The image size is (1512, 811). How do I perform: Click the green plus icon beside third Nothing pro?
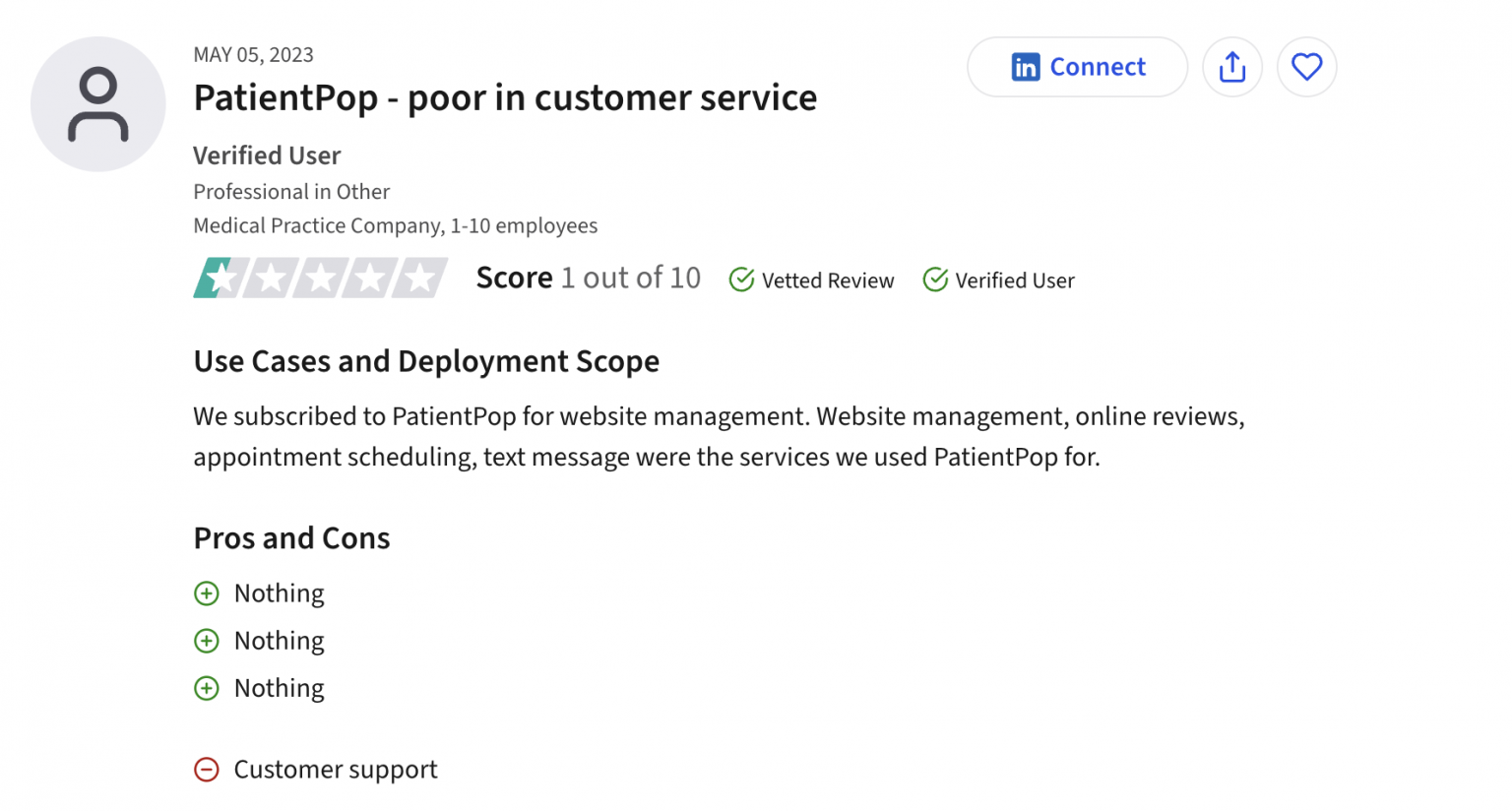coord(207,688)
